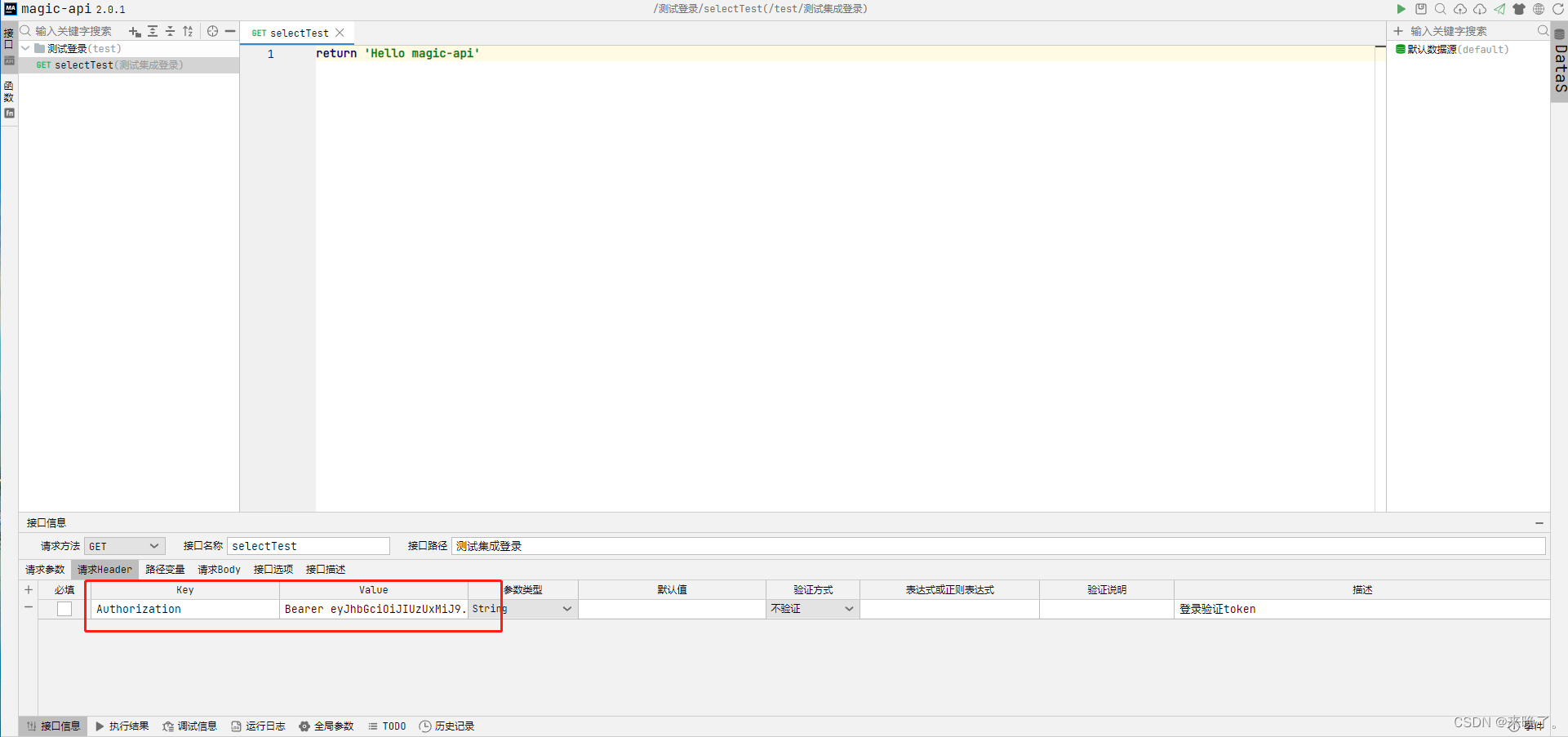Click 登录验证token description cell
This screenshot has width=1568, height=737.
pyautogui.click(x=1361, y=609)
